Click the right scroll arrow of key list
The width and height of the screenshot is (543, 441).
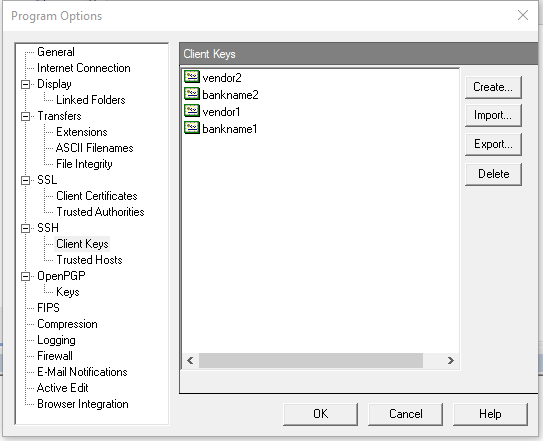(450, 361)
